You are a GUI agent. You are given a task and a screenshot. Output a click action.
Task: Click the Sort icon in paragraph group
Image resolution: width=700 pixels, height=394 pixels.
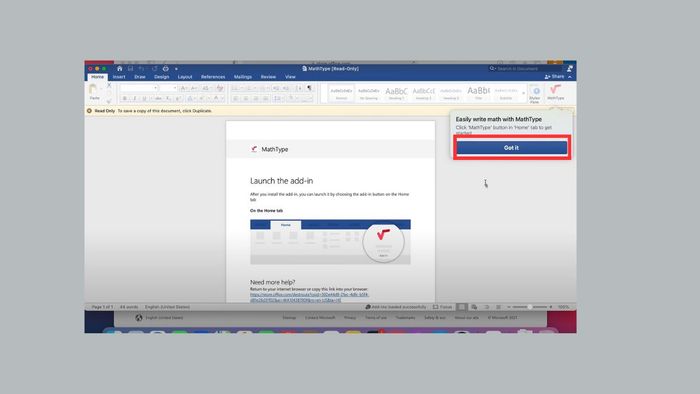click(300, 88)
